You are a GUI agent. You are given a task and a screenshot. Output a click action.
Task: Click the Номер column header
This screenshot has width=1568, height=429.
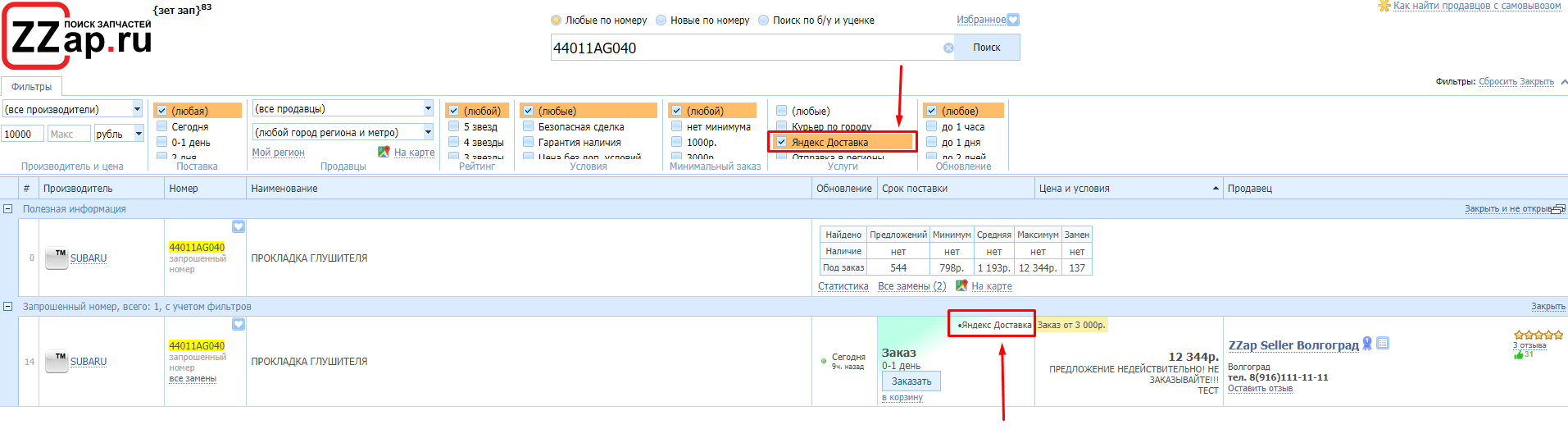(206, 189)
